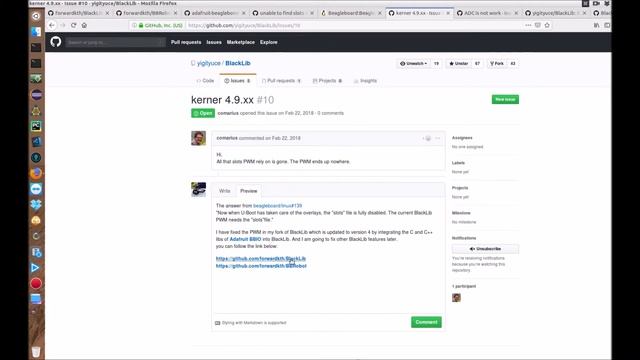Switch to the Beagleboard browser tab

[x=350, y=13]
